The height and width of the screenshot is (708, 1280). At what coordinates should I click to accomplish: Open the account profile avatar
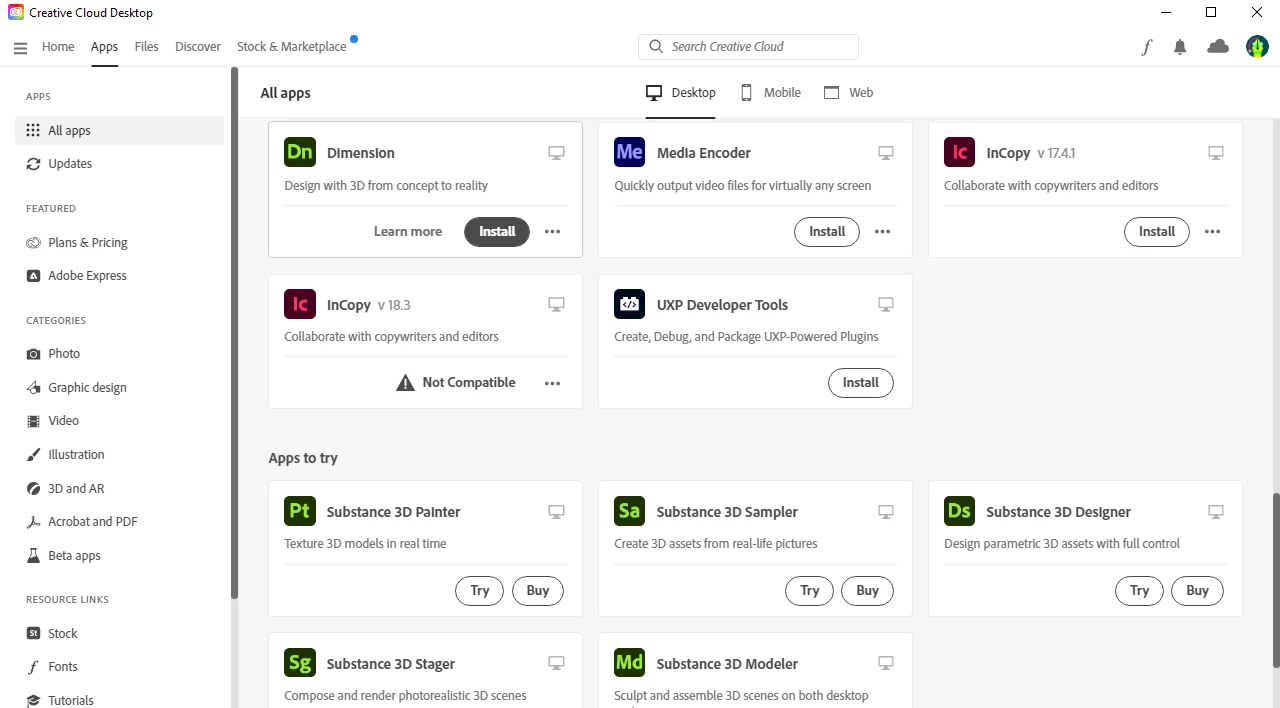pyautogui.click(x=1257, y=47)
